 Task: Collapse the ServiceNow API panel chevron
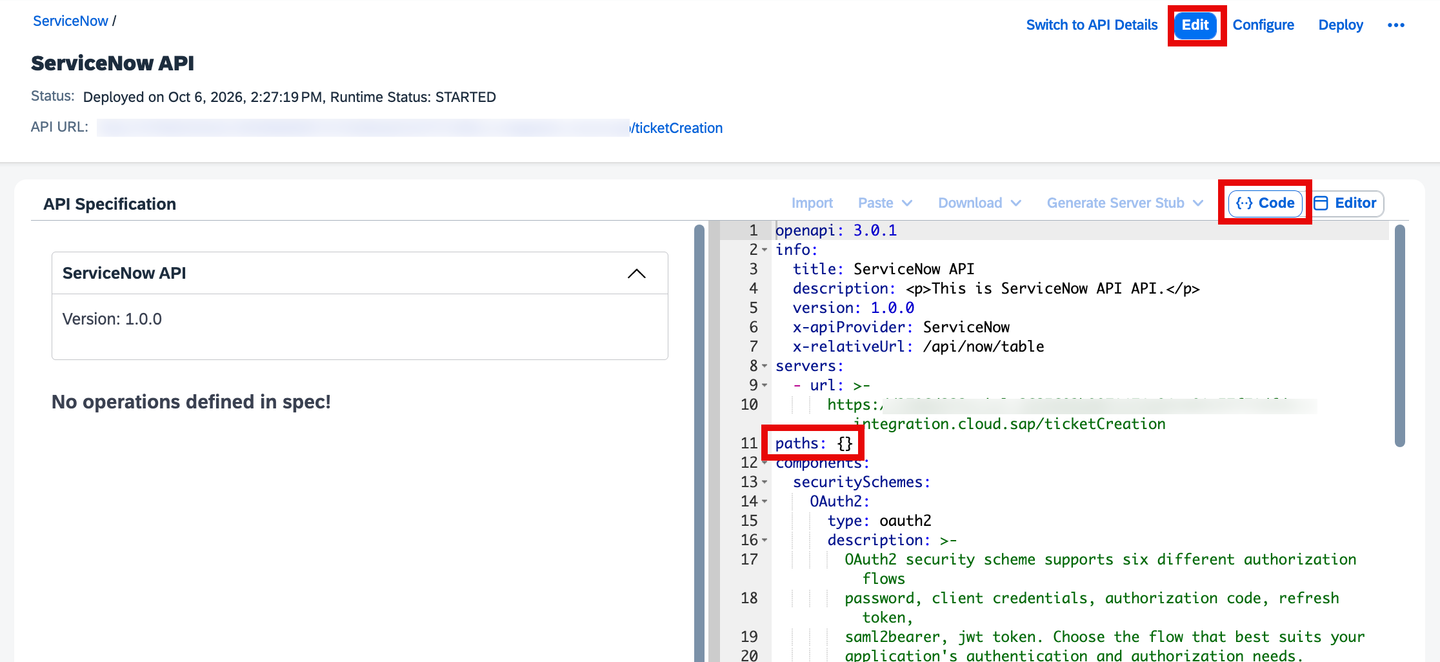click(636, 273)
